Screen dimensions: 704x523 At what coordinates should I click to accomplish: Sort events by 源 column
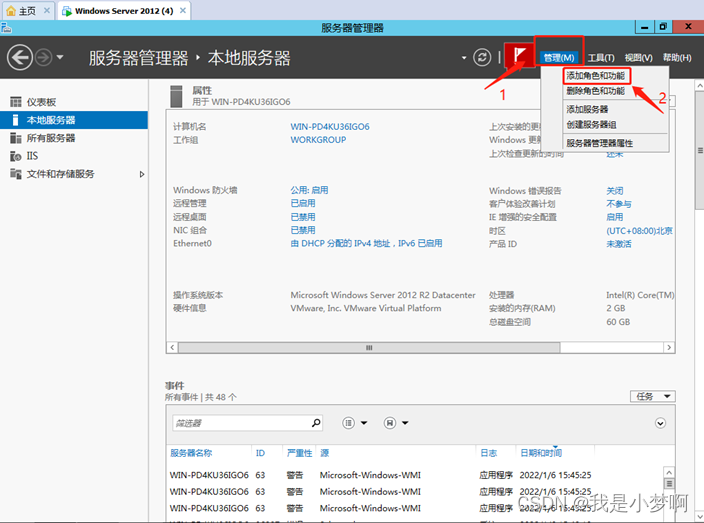(x=325, y=453)
